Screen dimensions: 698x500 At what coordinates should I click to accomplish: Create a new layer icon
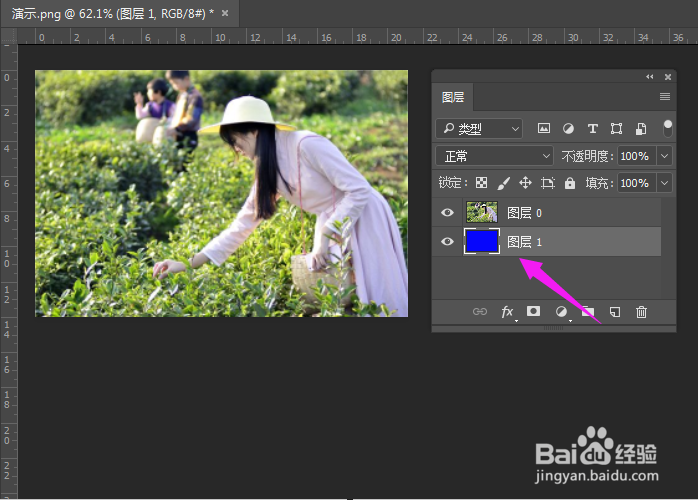click(615, 312)
